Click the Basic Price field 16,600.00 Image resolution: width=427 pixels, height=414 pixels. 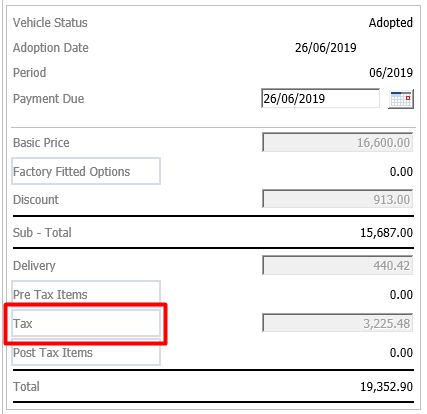point(337,143)
